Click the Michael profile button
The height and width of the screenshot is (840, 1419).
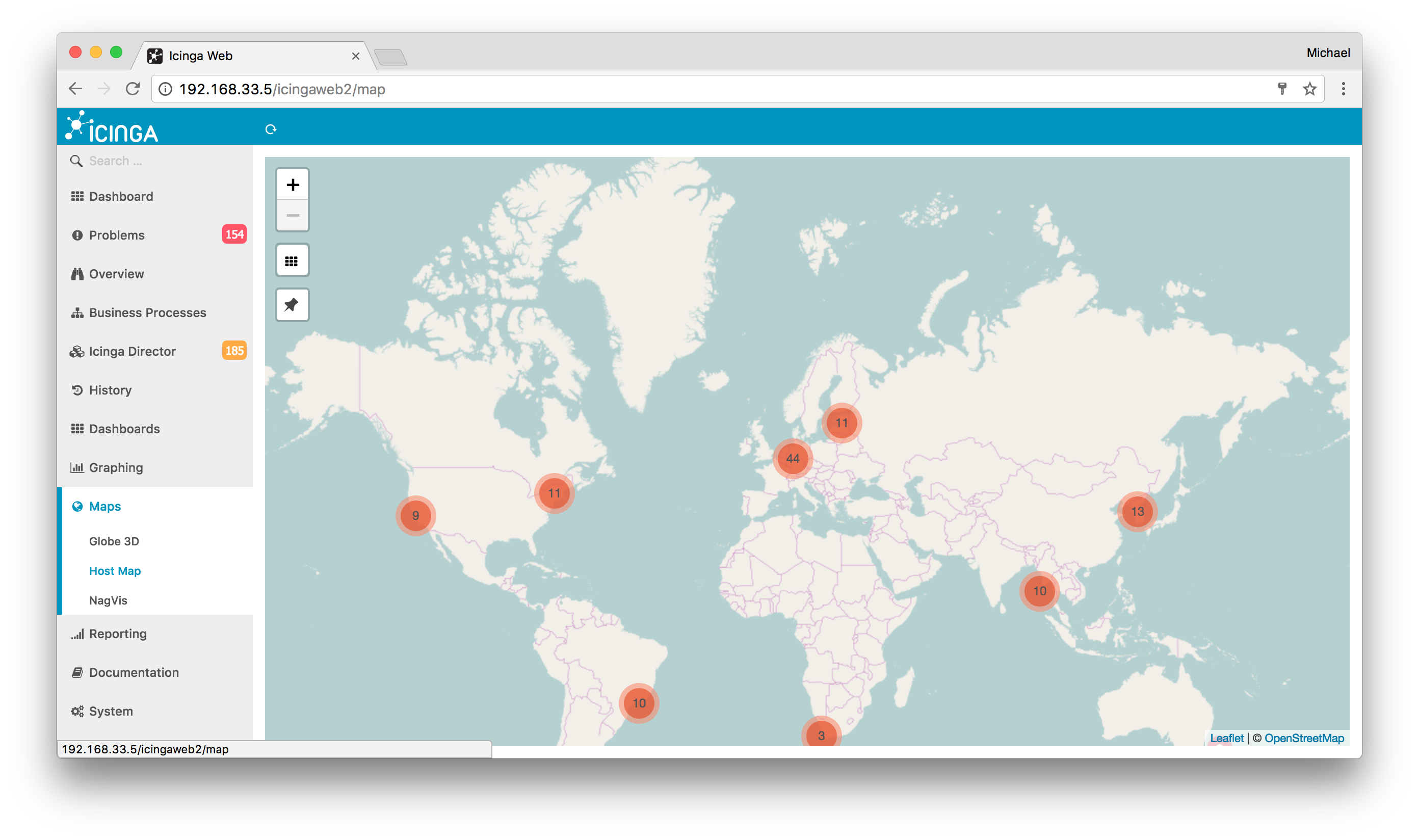[x=1328, y=53]
